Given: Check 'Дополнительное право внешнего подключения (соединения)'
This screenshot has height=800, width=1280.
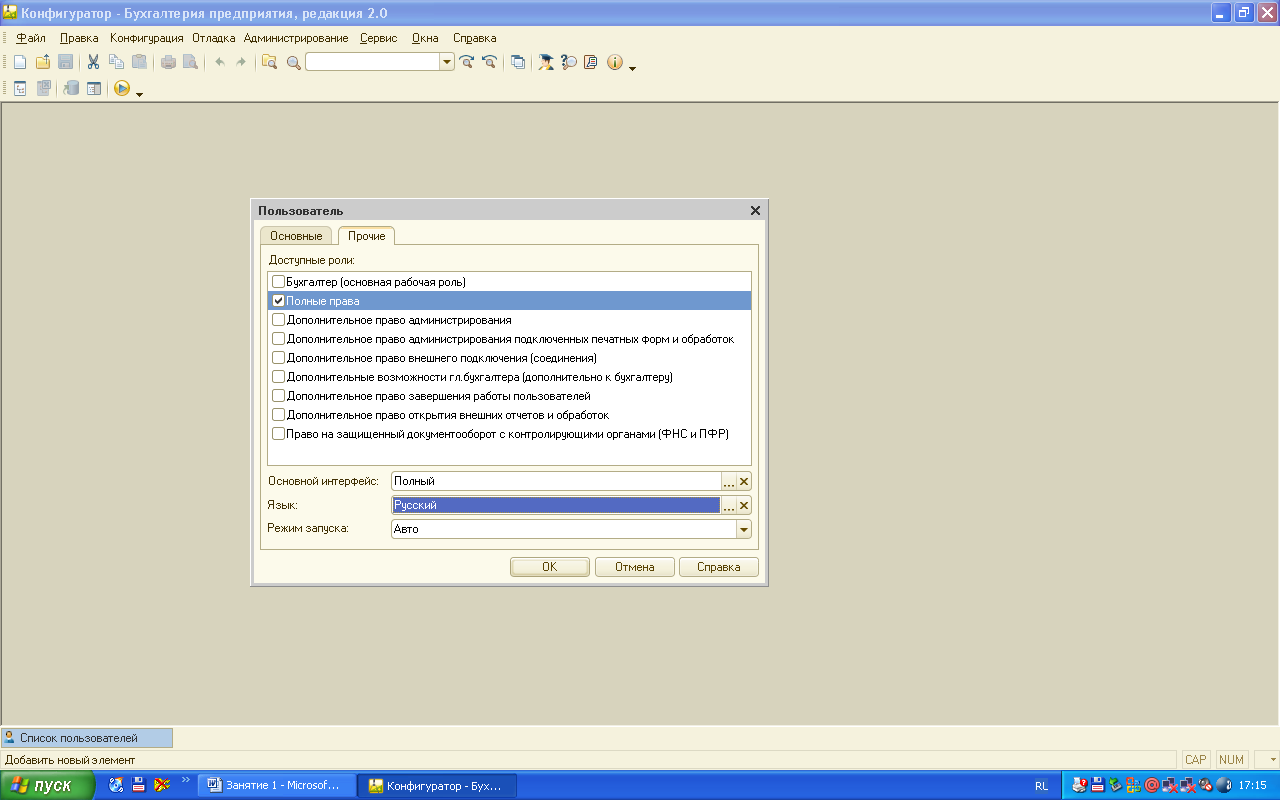Looking at the screenshot, I should point(279,358).
